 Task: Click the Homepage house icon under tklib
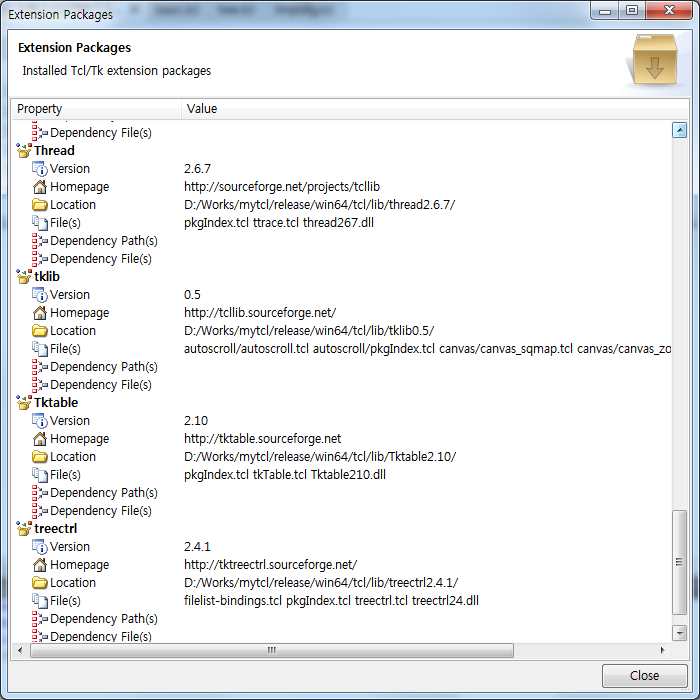pos(40,312)
